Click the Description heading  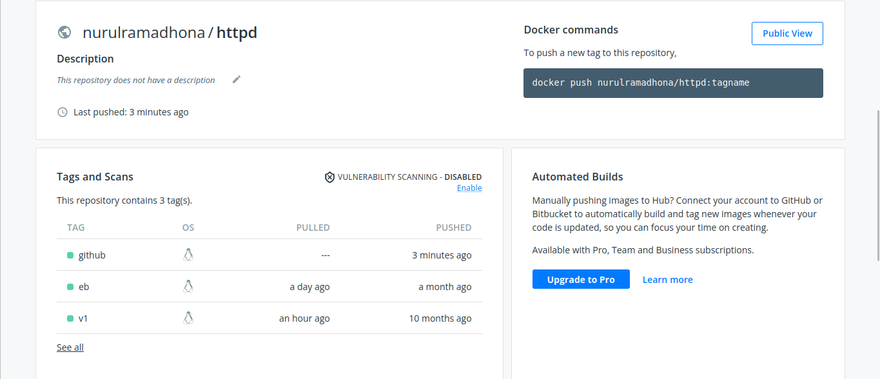tap(85, 59)
